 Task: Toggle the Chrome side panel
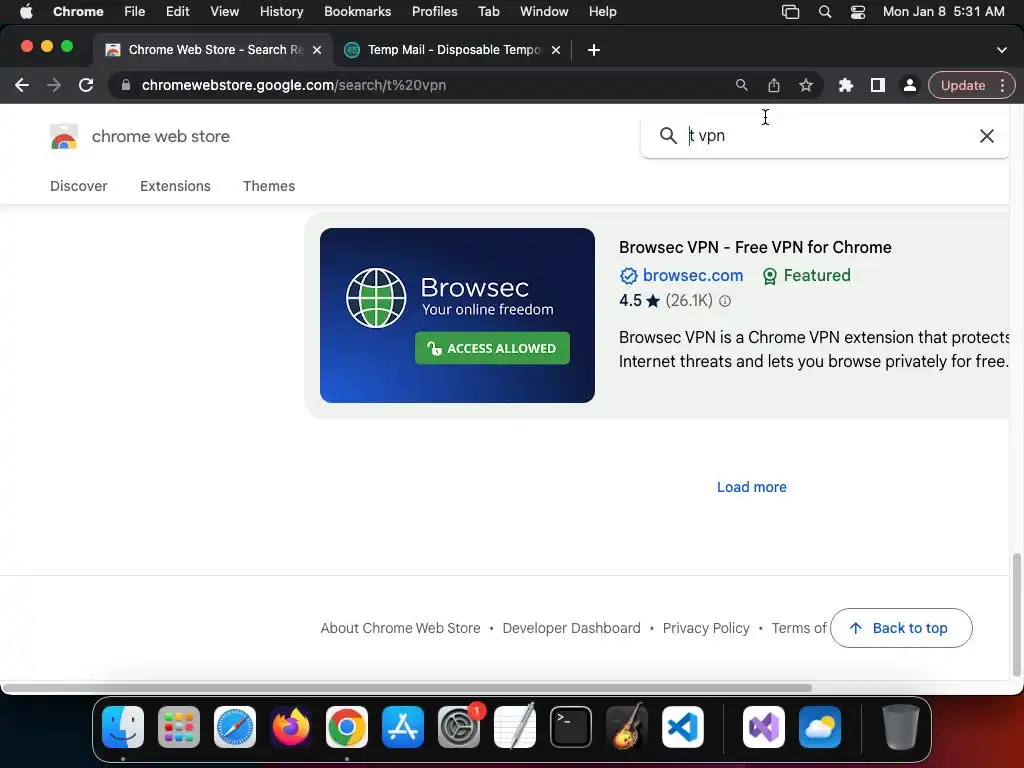coord(878,85)
